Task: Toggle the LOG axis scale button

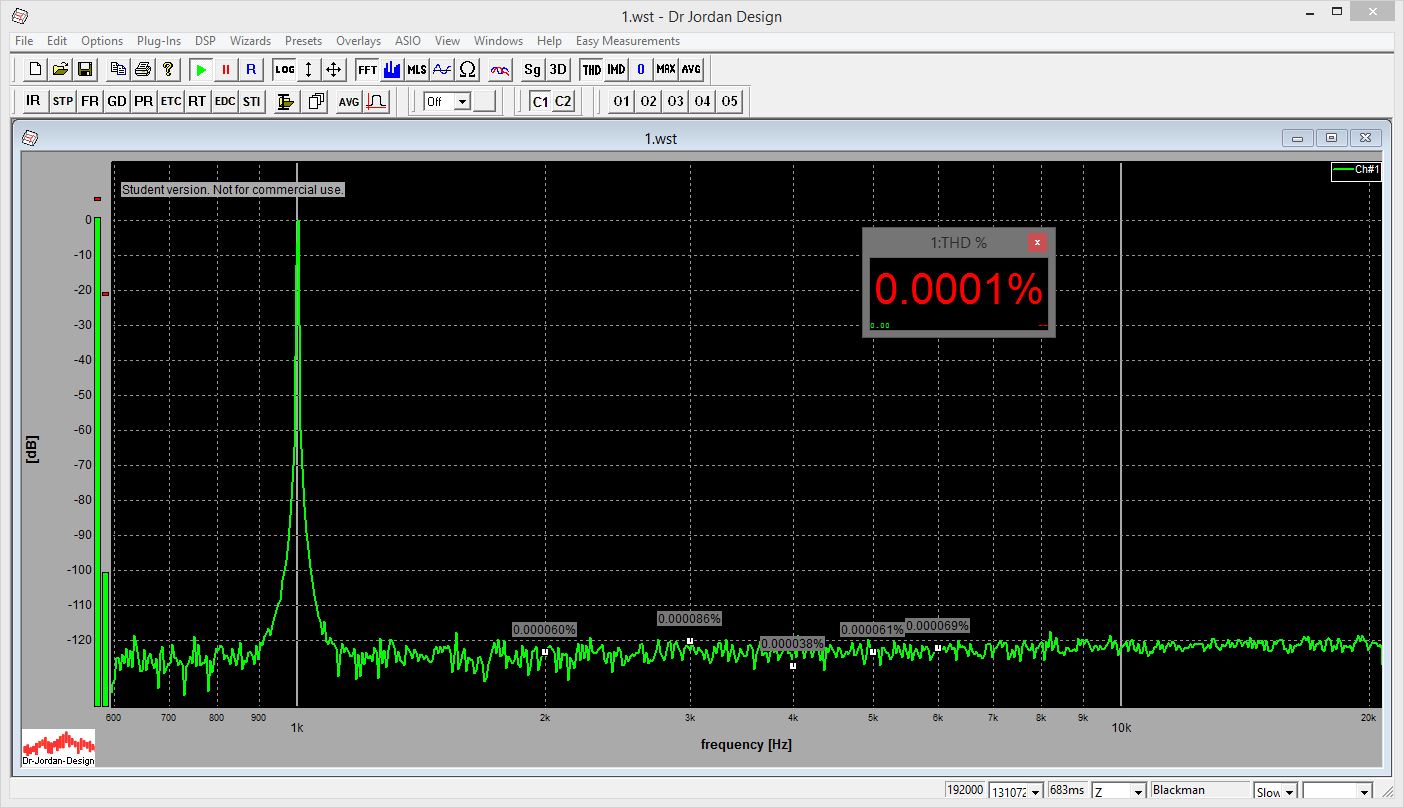Action: tap(285, 69)
